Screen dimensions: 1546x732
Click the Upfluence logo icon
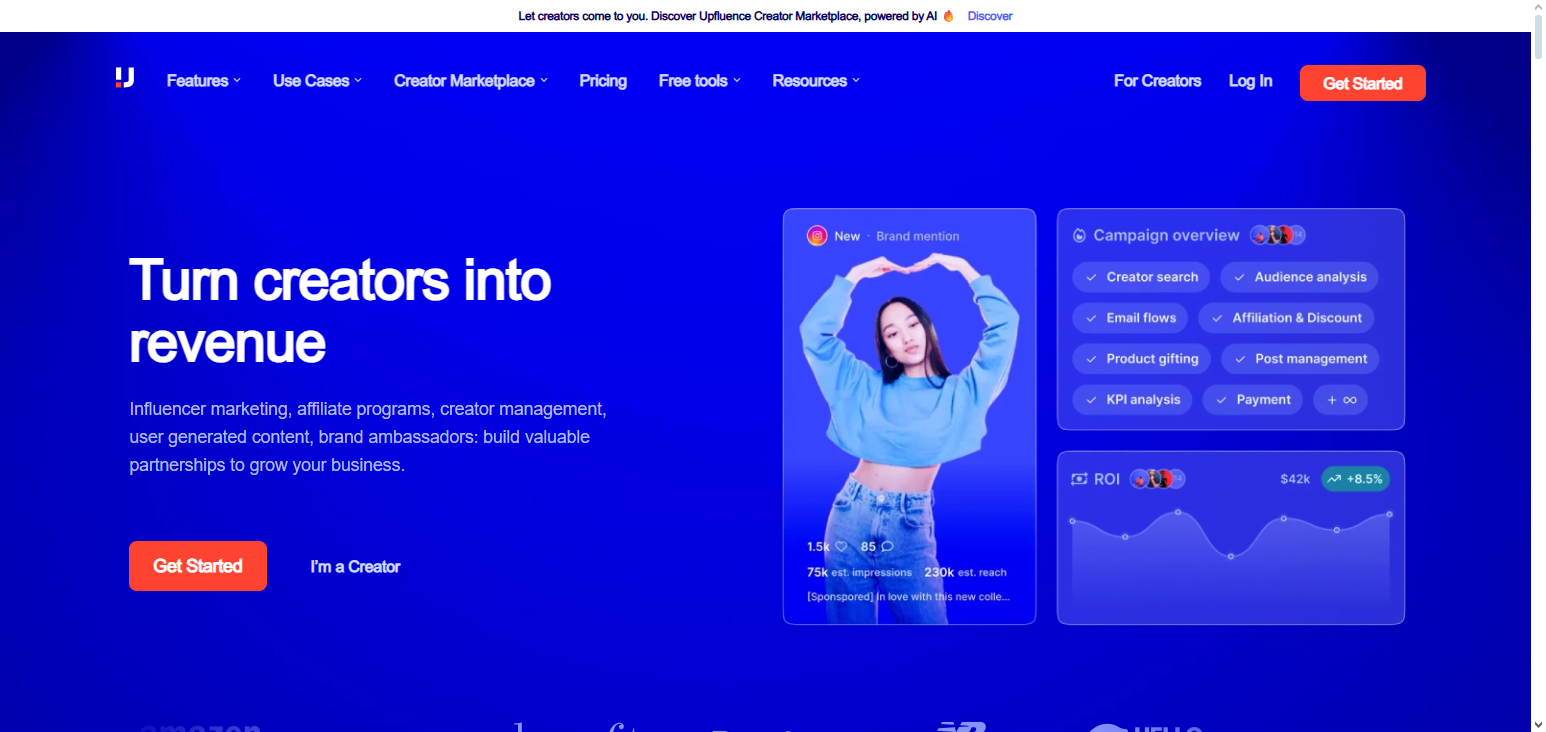point(124,81)
